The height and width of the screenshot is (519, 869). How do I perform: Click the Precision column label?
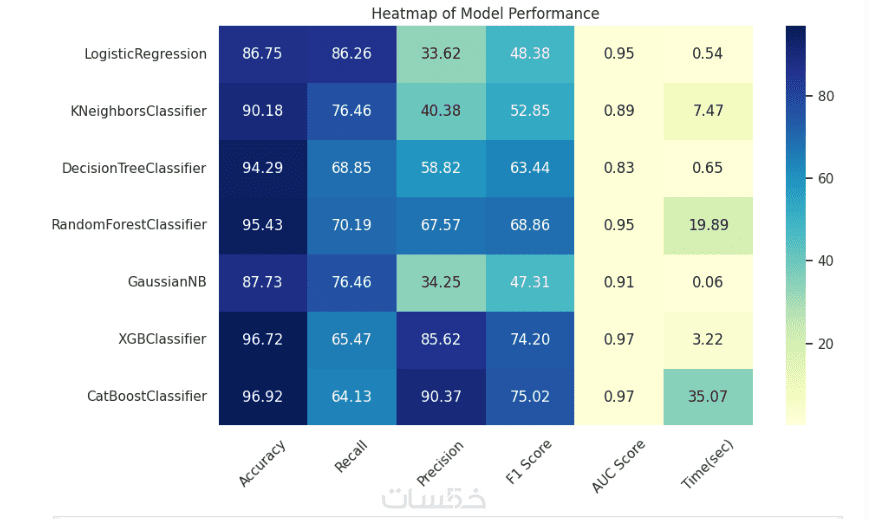tap(440, 463)
